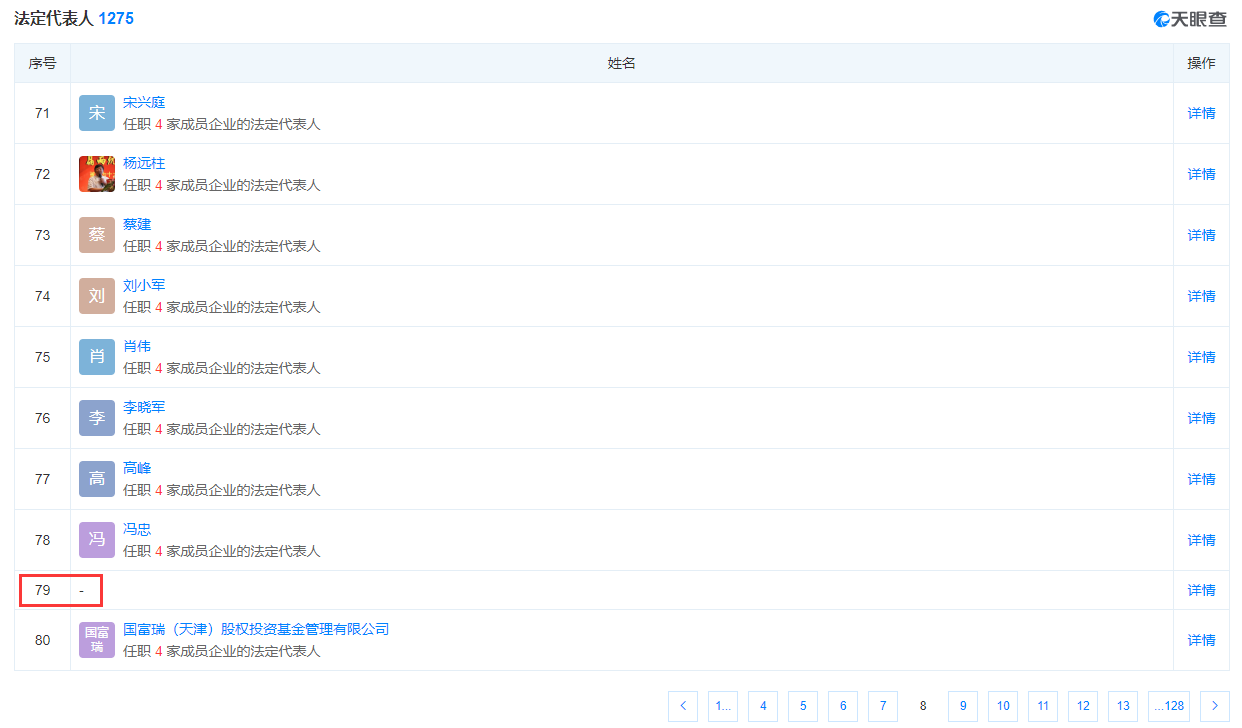Click 杨远柱's profile photo thumbnail

coord(97,174)
